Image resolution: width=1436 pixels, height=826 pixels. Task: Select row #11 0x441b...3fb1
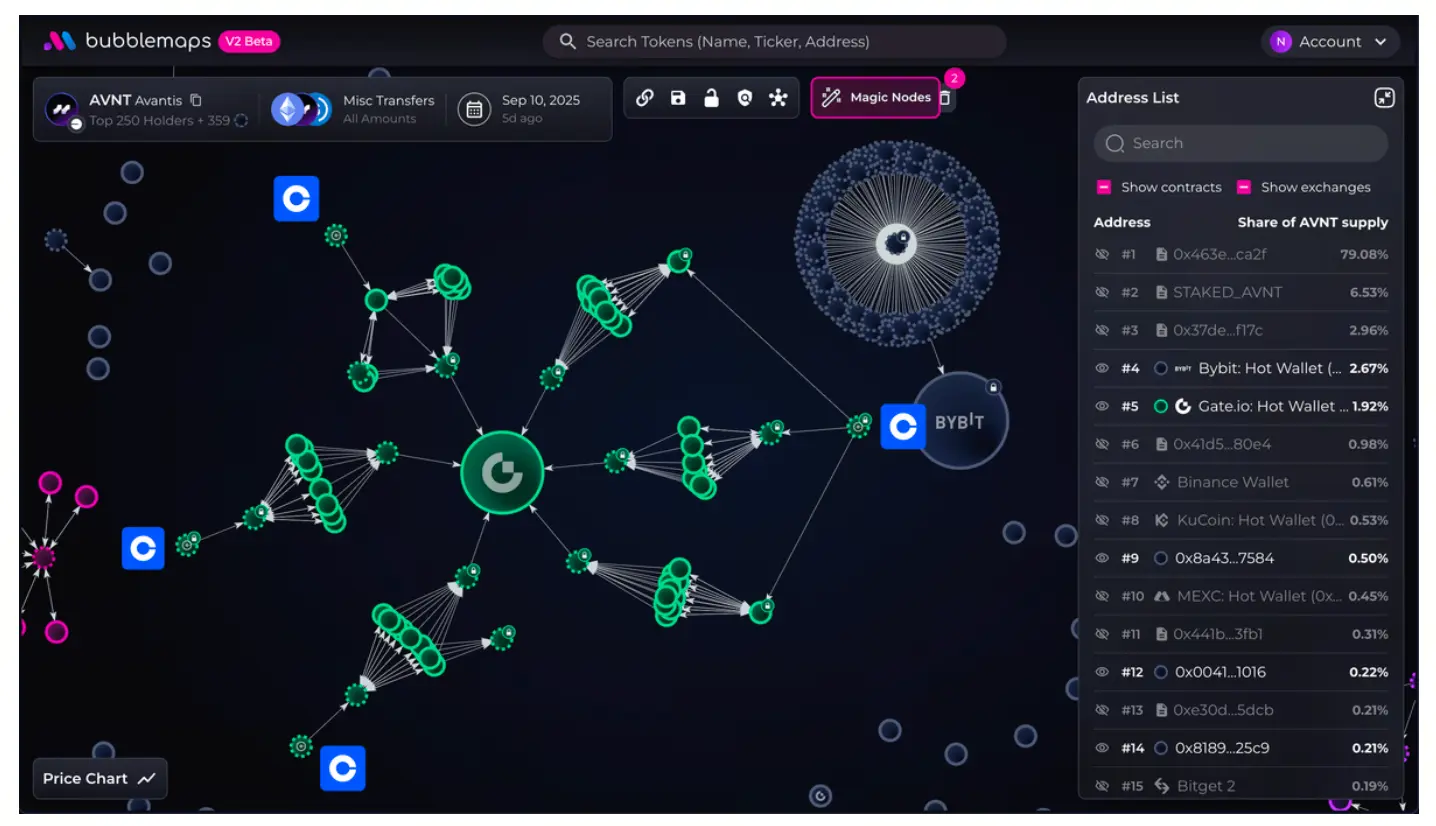coord(1240,634)
